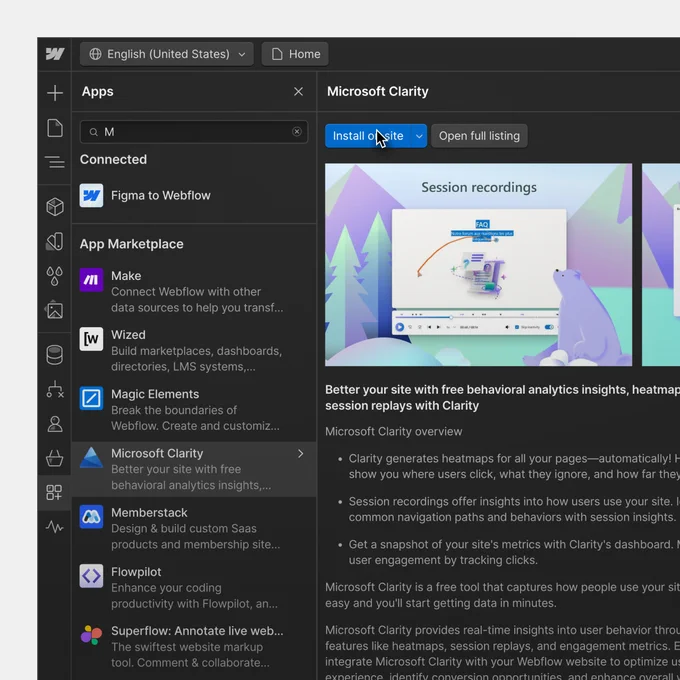Open the Components cube icon
This screenshot has height=680, width=680.
click(x=55, y=206)
